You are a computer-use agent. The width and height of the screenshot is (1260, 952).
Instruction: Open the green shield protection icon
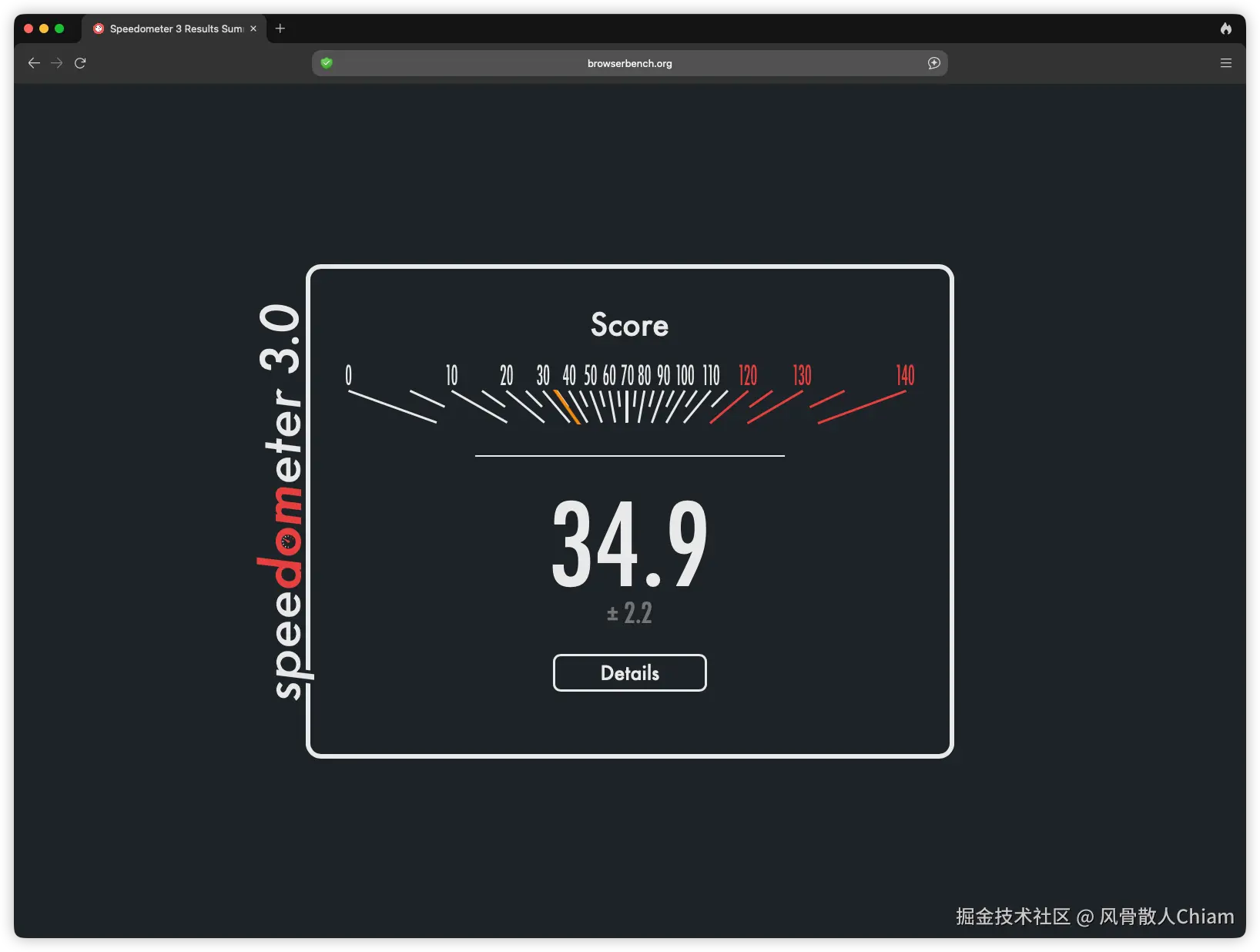[327, 63]
